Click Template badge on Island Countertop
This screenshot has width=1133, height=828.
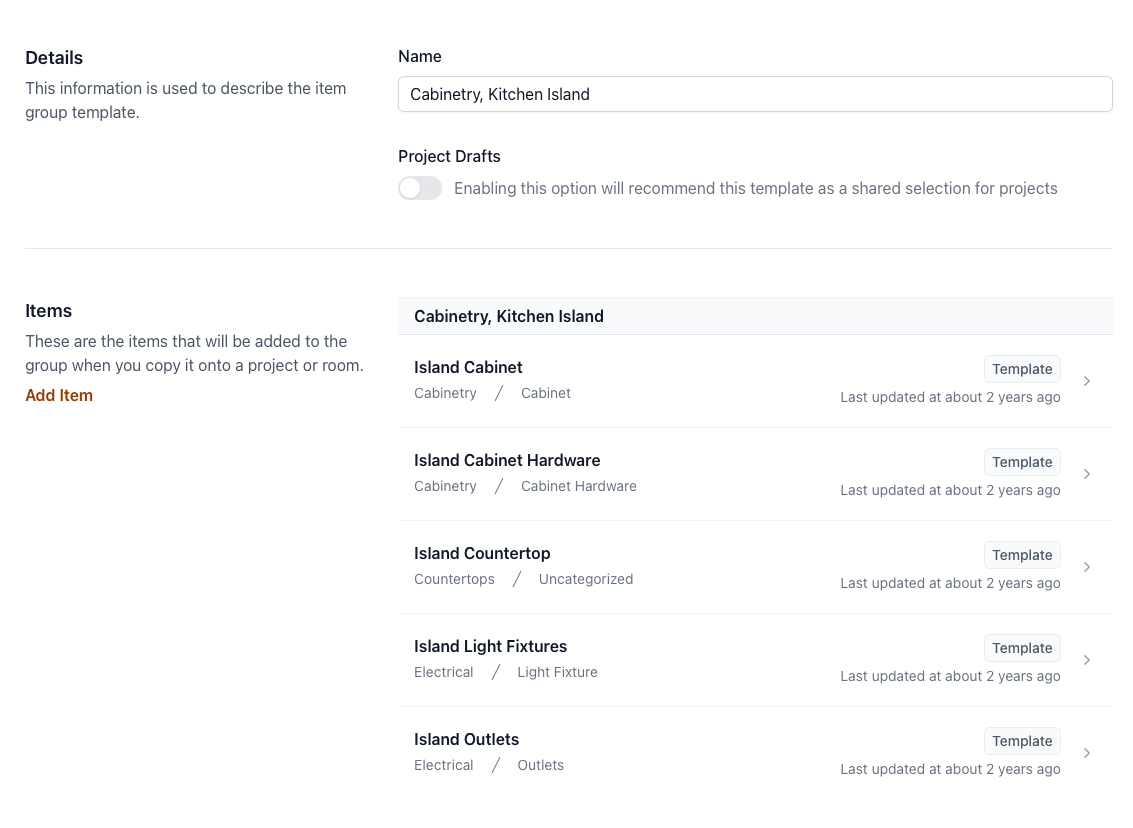(x=1021, y=555)
